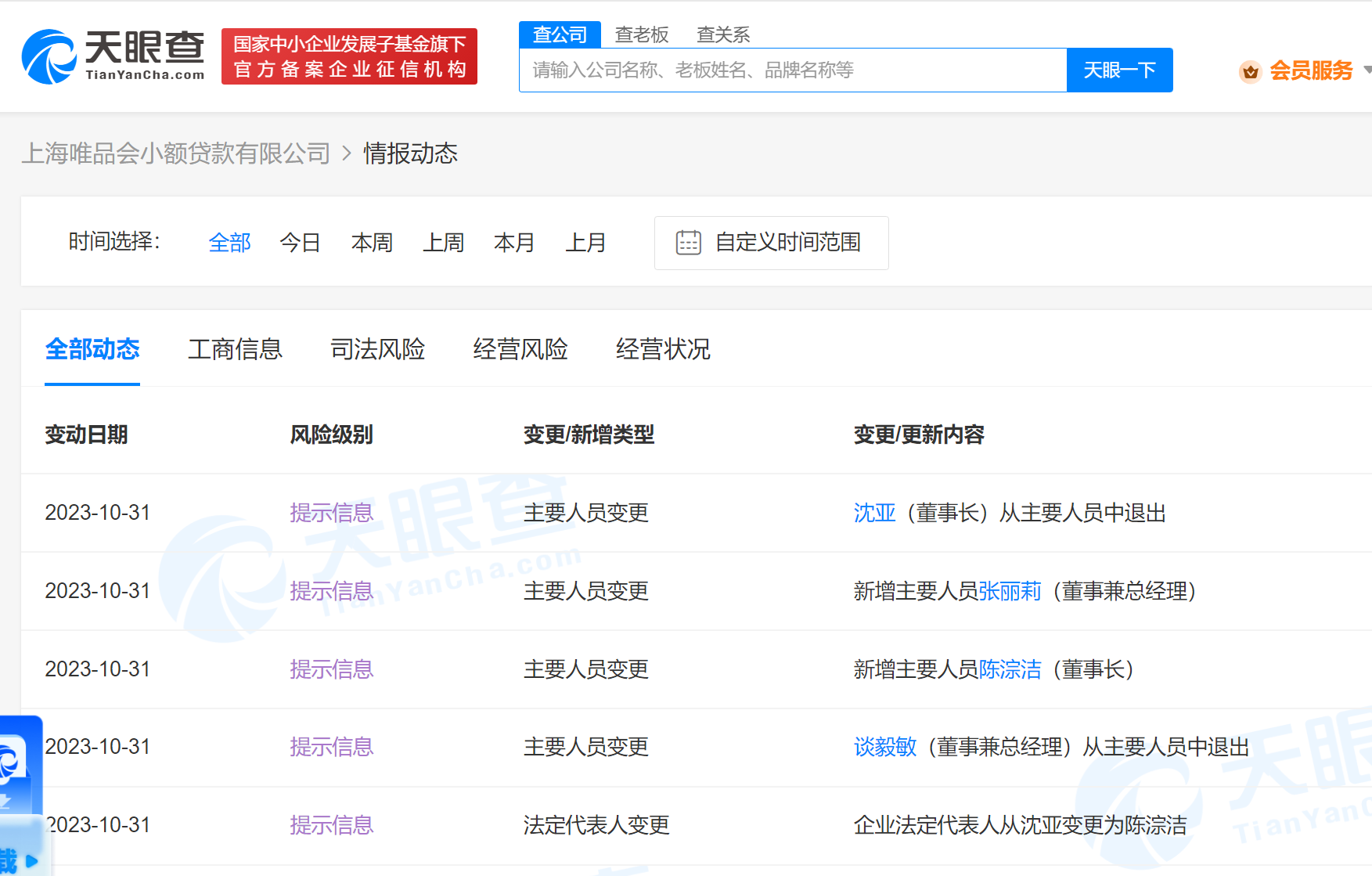Click the 风险级别 column header
This screenshot has height=876, width=1372.
[331, 434]
